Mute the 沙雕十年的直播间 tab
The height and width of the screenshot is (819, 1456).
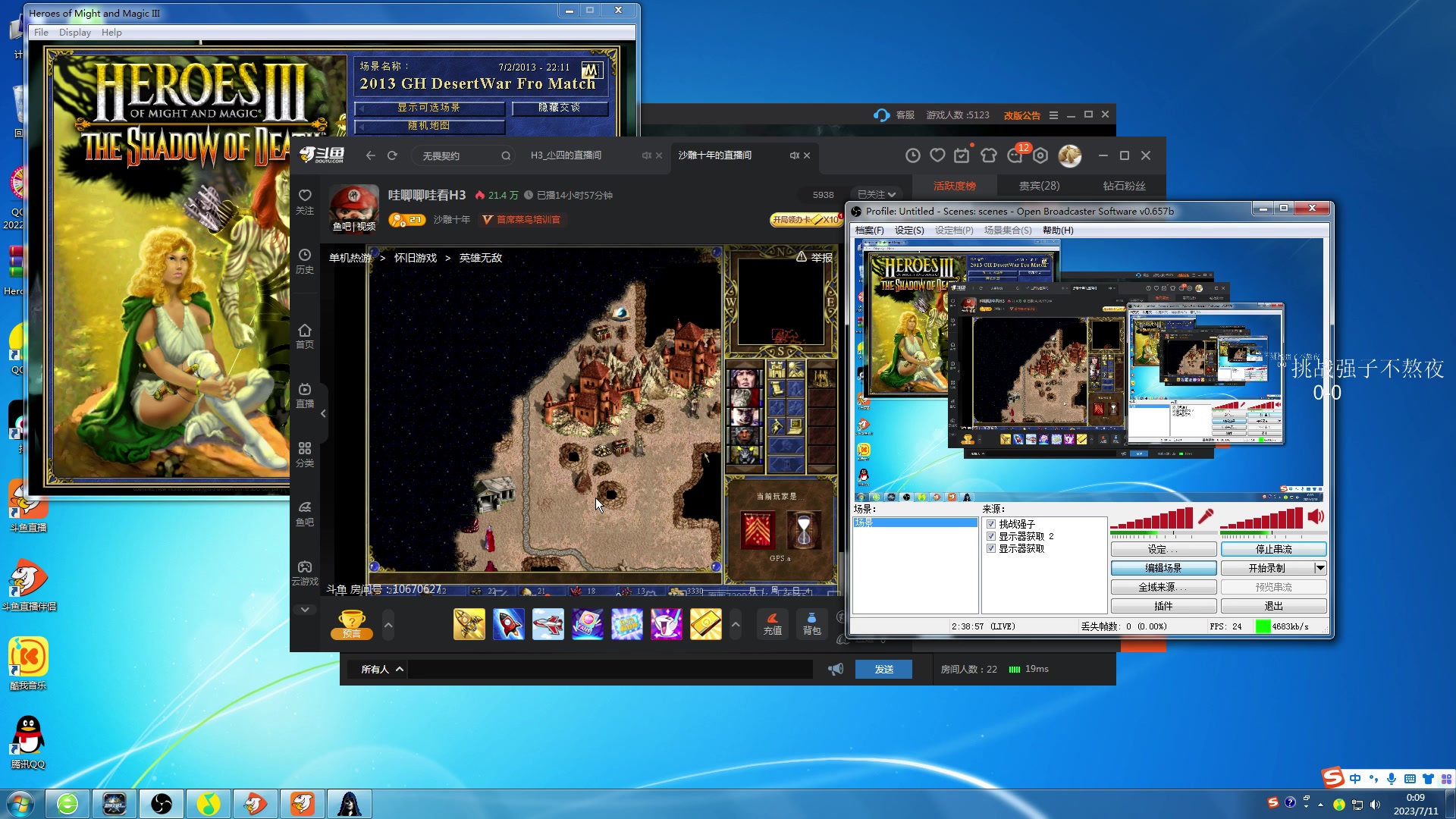point(794,155)
